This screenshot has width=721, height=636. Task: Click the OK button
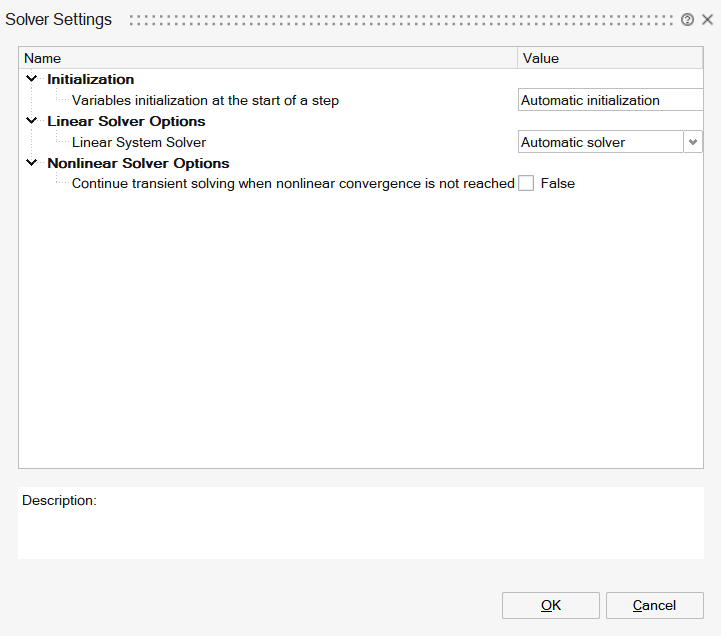550,605
